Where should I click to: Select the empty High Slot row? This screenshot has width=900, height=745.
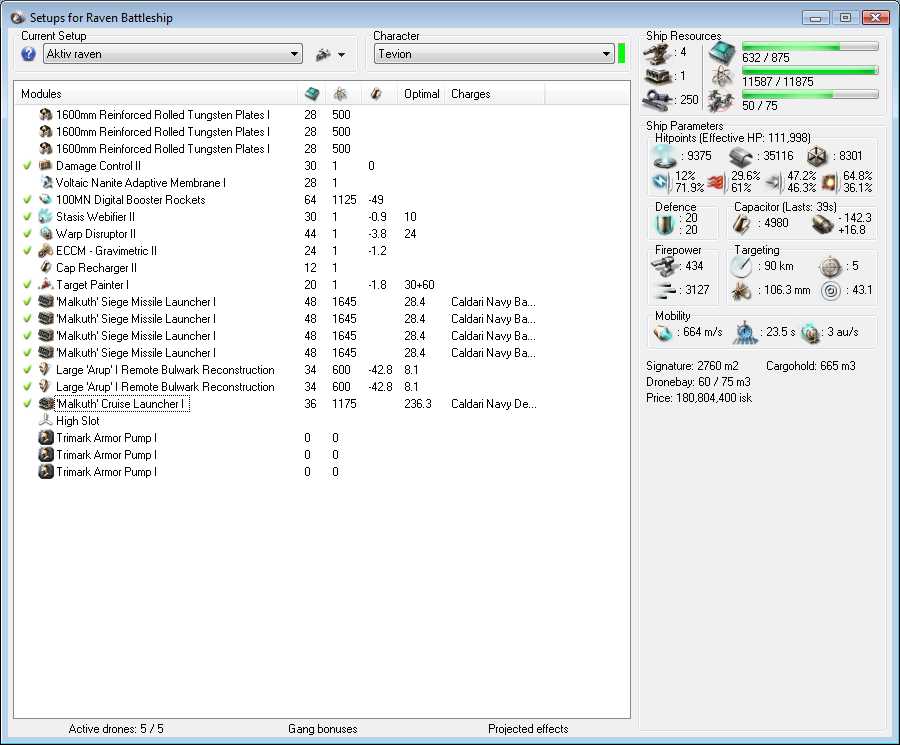[321, 421]
